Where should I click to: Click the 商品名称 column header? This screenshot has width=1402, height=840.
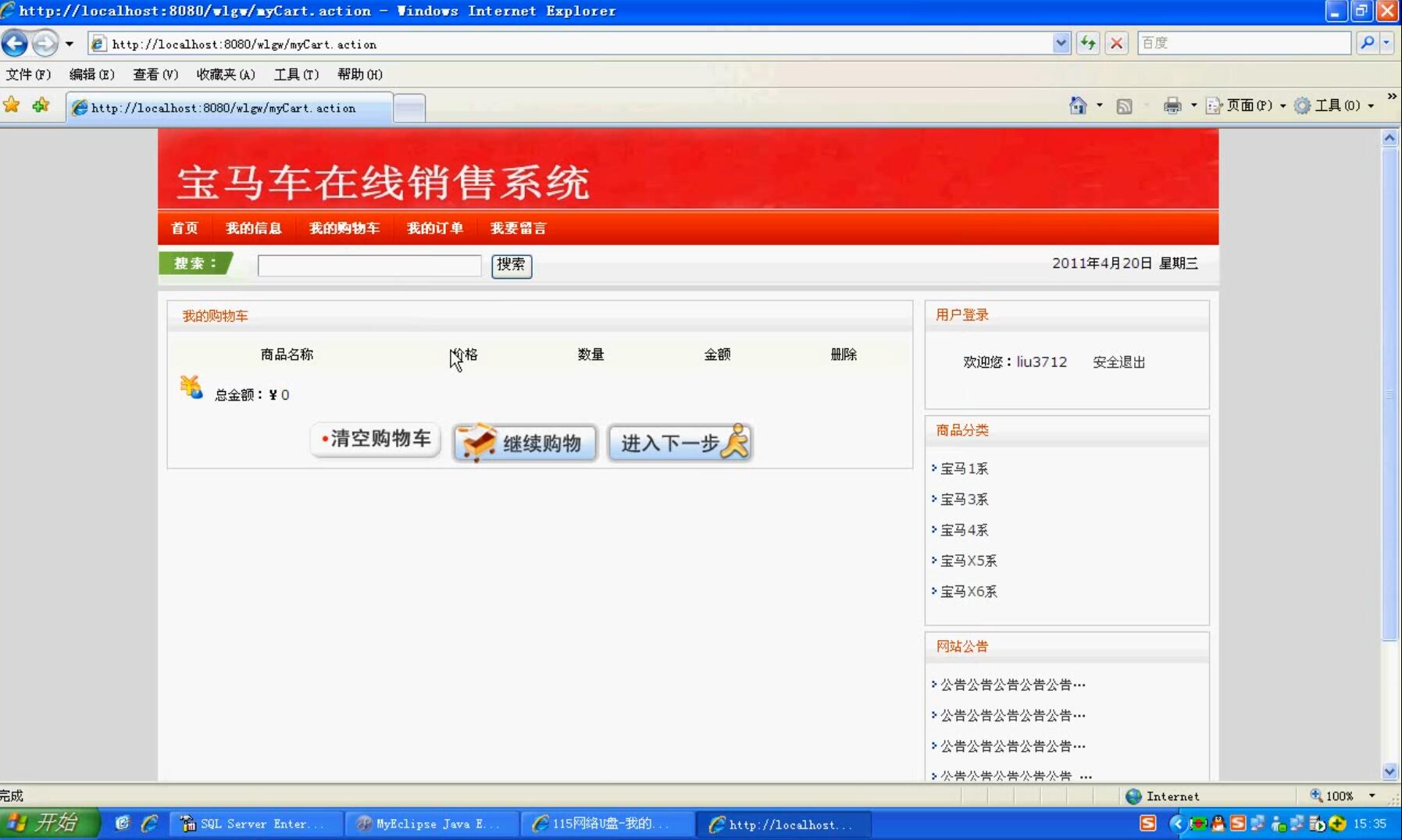click(x=287, y=354)
